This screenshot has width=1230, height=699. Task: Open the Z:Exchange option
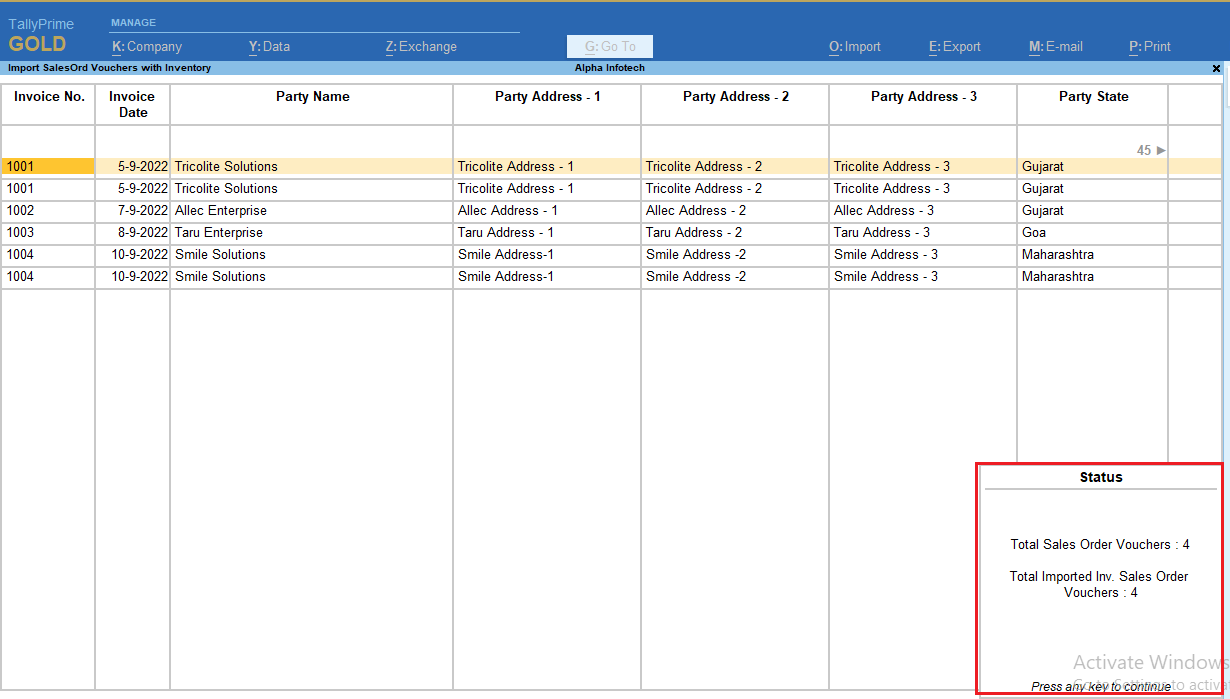coord(420,46)
